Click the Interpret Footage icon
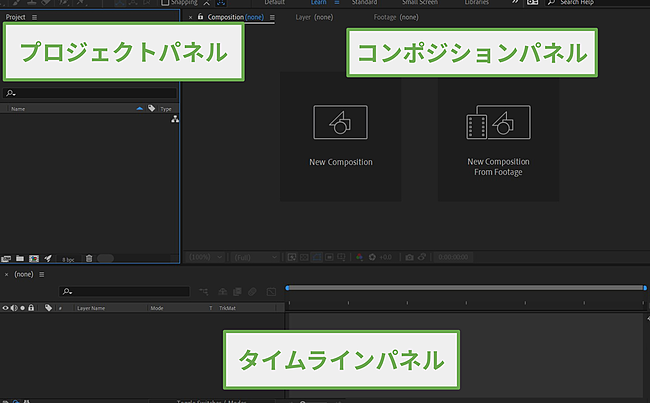Viewport: 650px width, 403px height. 6,259
